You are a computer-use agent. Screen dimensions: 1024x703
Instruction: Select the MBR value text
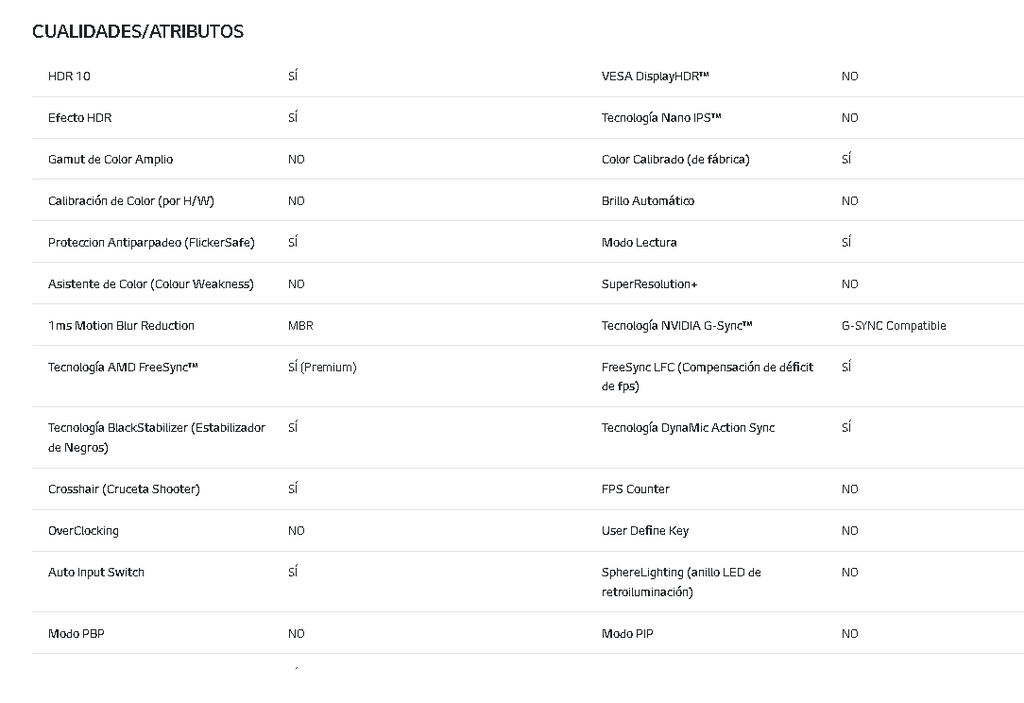point(300,326)
